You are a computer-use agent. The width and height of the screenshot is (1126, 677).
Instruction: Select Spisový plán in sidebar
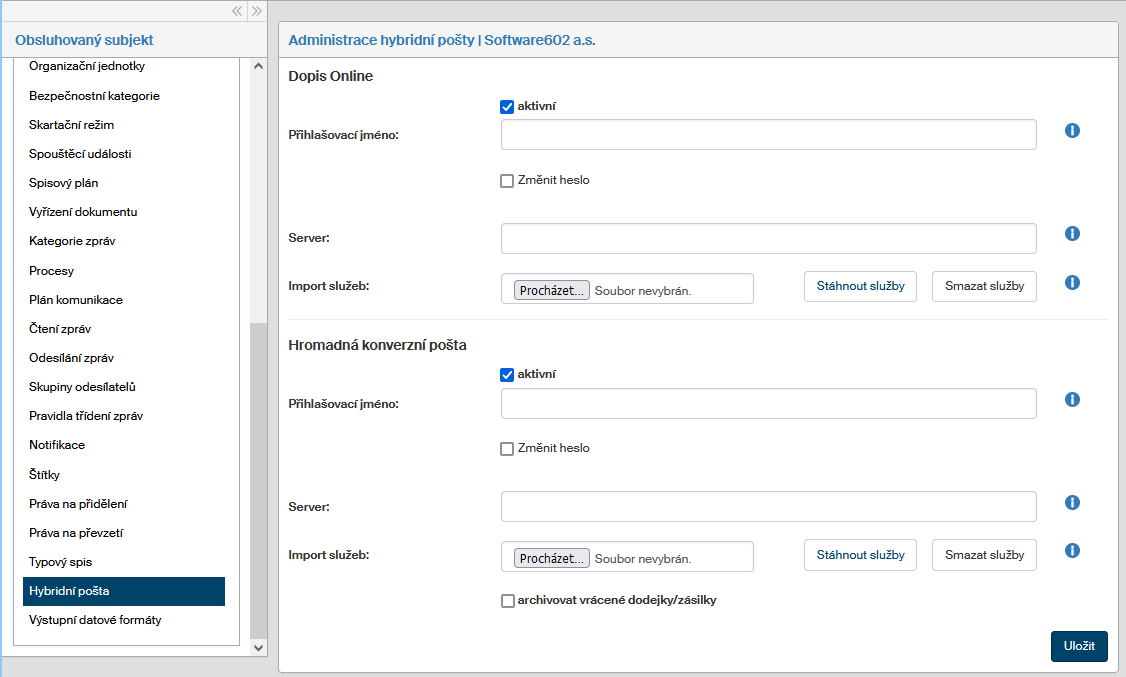point(64,183)
